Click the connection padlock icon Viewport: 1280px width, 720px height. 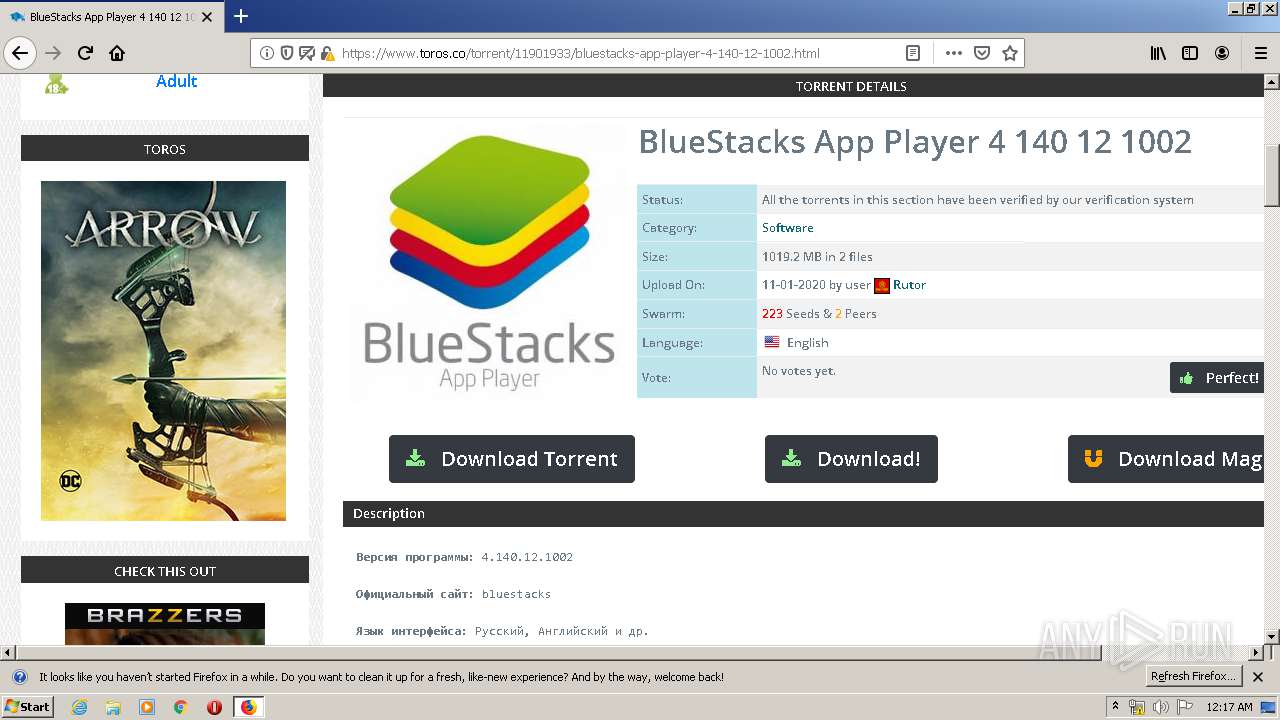click(x=327, y=53)
